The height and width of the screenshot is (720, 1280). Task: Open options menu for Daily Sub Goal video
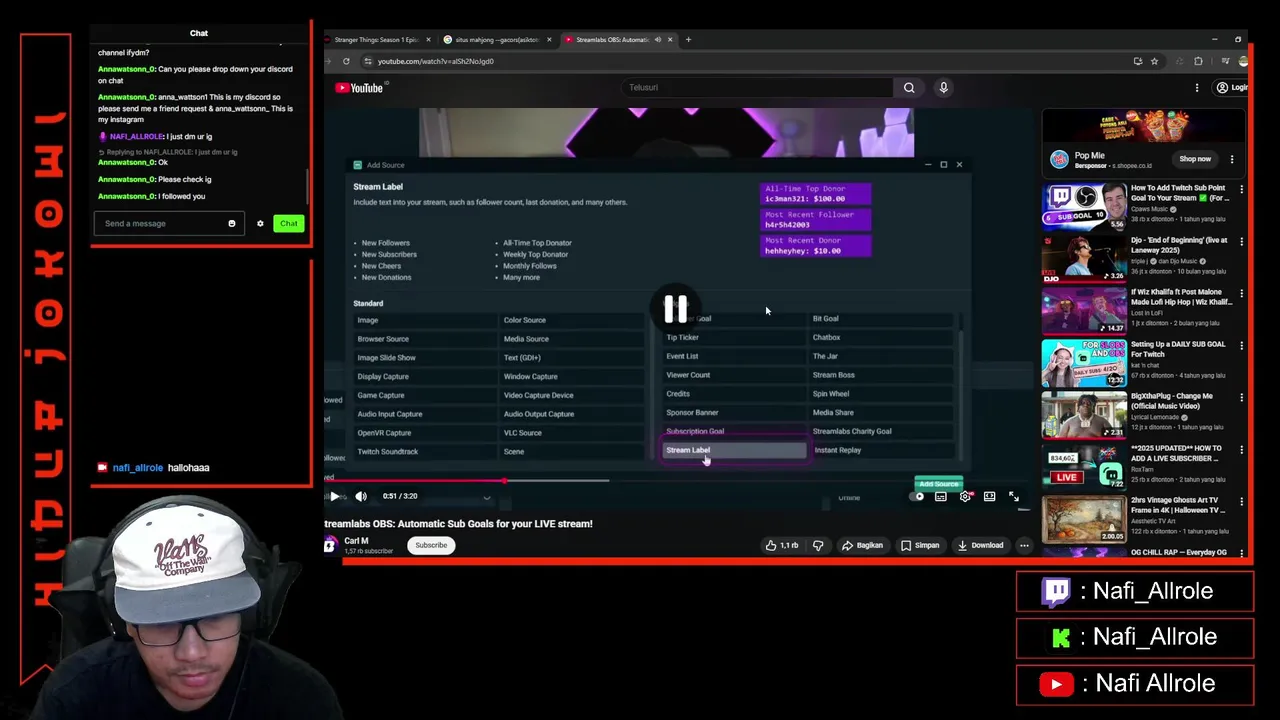point(1242,345)
